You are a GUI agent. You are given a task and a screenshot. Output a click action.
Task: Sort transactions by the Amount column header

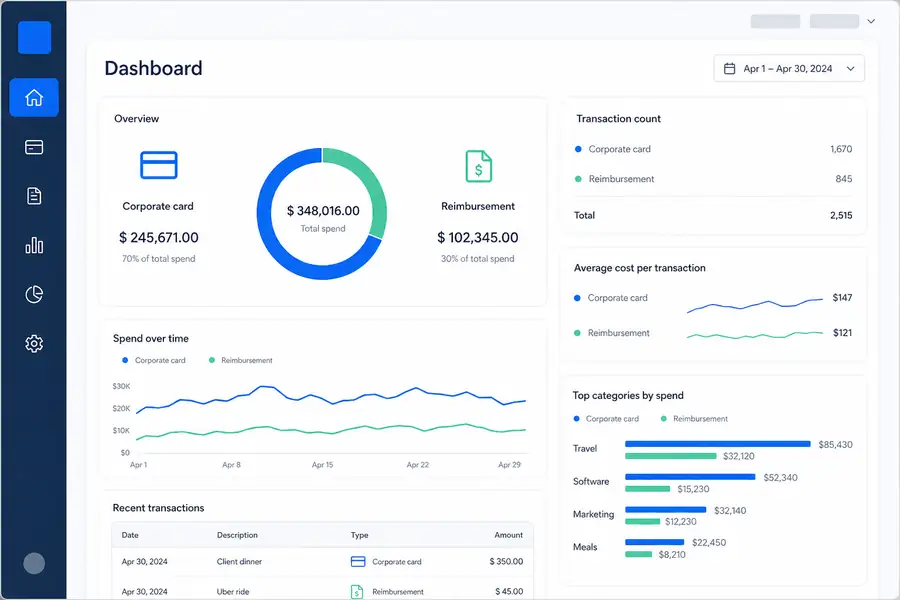[509, 535]
